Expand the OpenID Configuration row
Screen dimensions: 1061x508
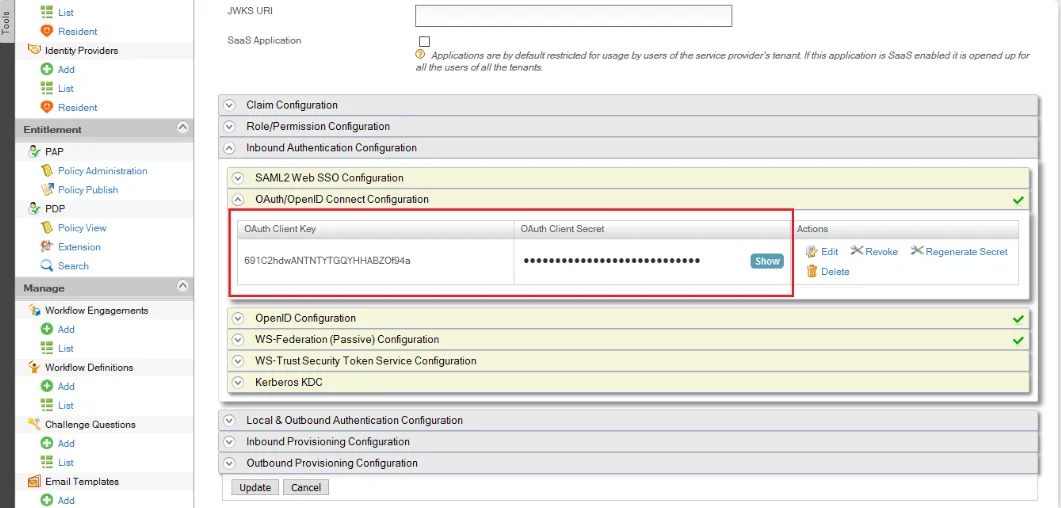[x=629, y=318]
